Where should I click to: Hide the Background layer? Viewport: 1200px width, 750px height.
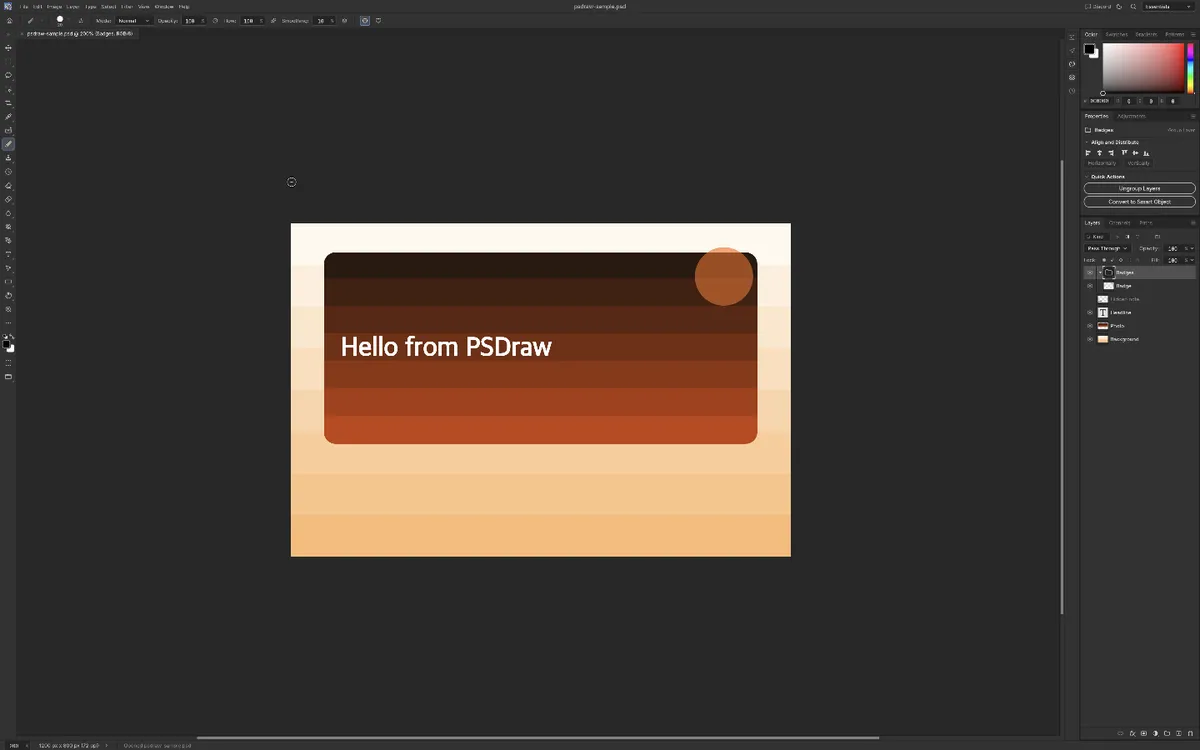tap(1090, 339)
